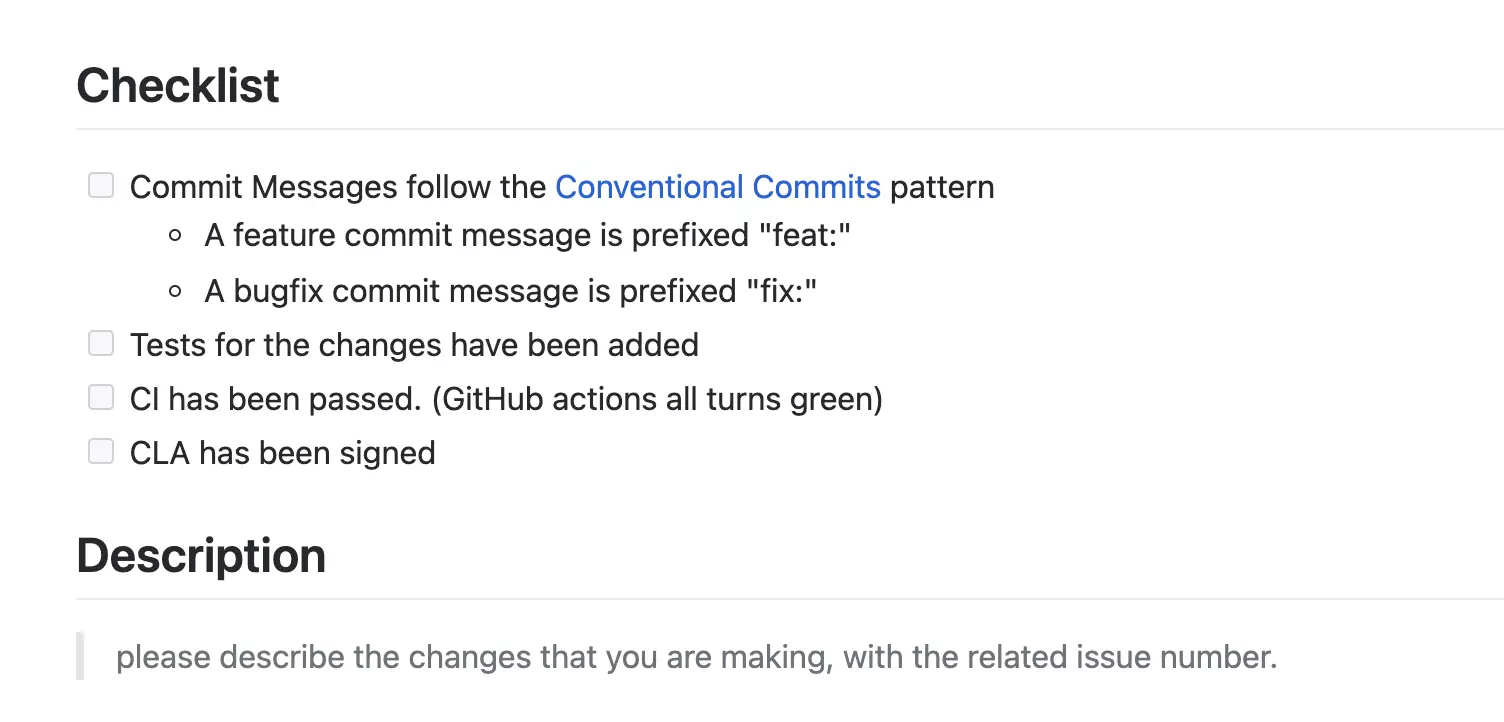Check the Commit Messages checkbox
Screen dimensions: 1504x722
pyautogui.click(x=101, y=185)
